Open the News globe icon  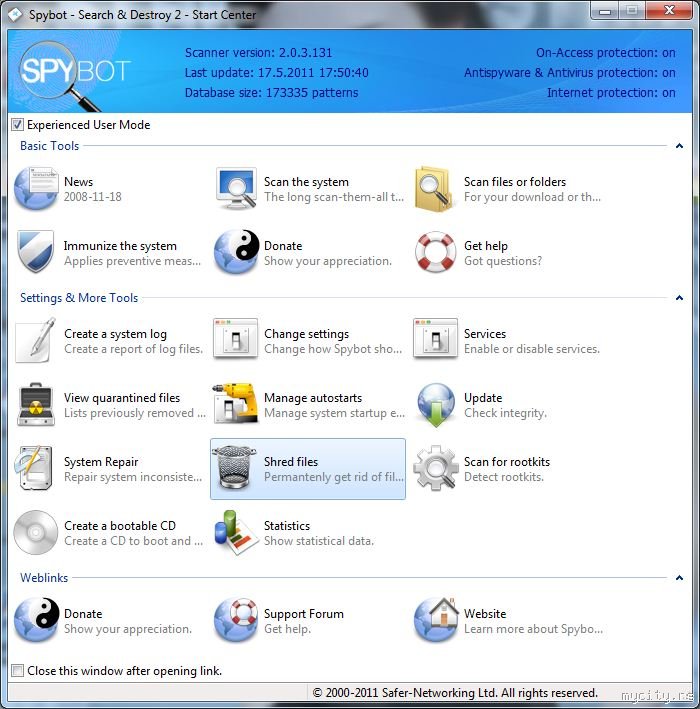point(36,188)
